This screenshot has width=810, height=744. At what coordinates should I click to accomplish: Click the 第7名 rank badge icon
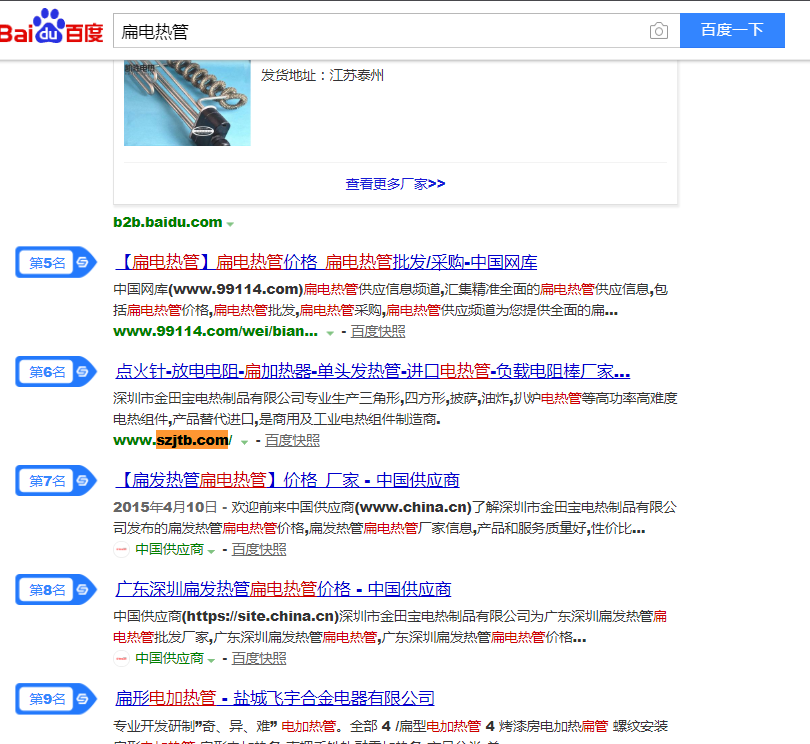click(x=56, y=480)
